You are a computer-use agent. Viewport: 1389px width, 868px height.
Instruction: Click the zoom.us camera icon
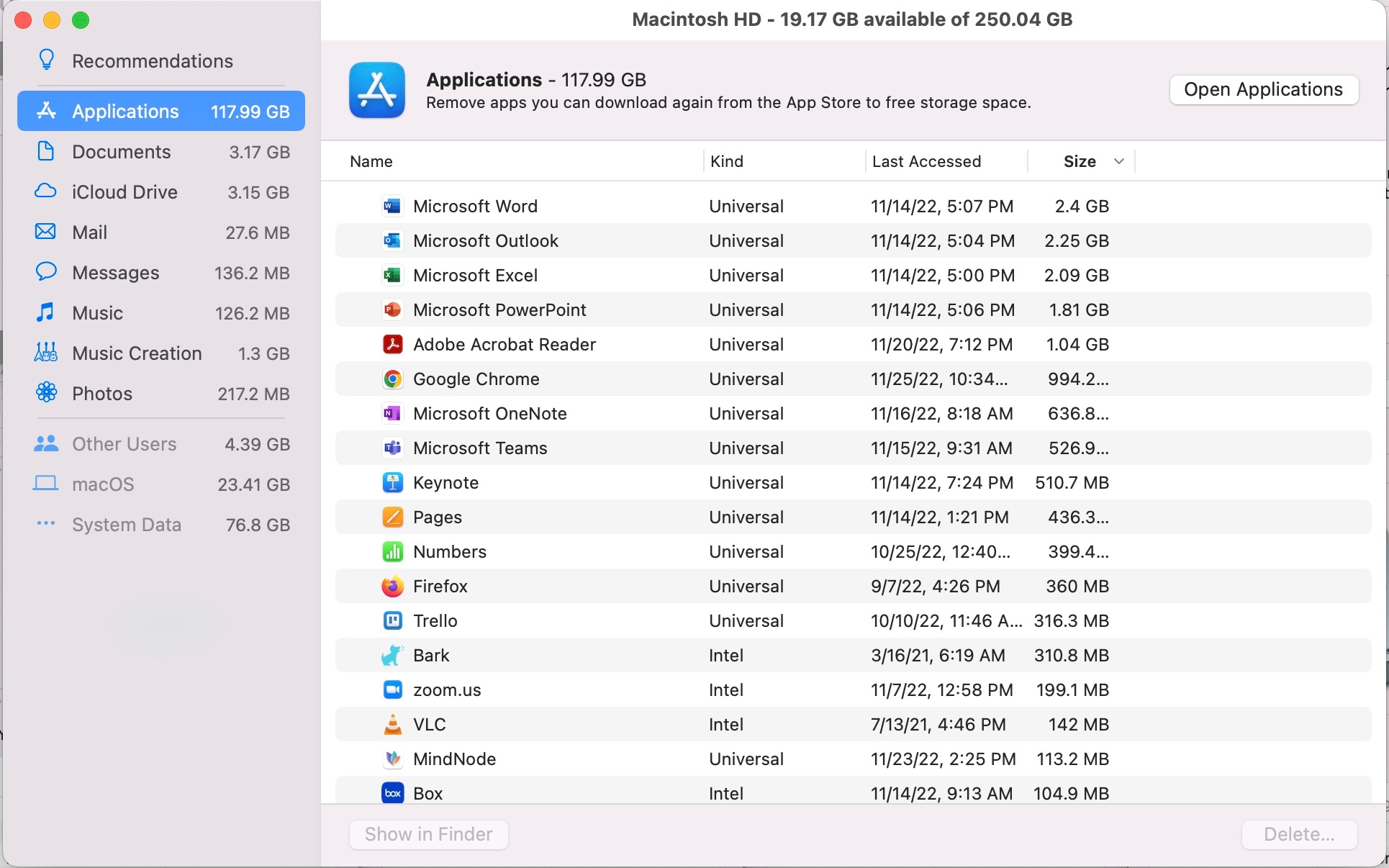coord(392,690)
